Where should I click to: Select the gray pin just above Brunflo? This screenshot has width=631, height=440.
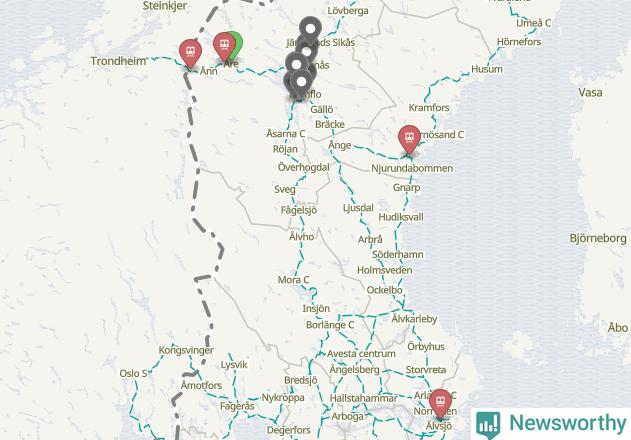point(301,84)
